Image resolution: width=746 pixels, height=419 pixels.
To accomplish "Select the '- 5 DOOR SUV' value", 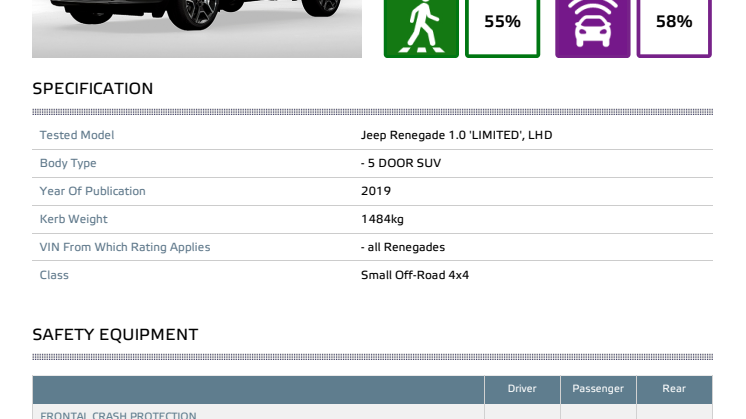I will [401, 163].
